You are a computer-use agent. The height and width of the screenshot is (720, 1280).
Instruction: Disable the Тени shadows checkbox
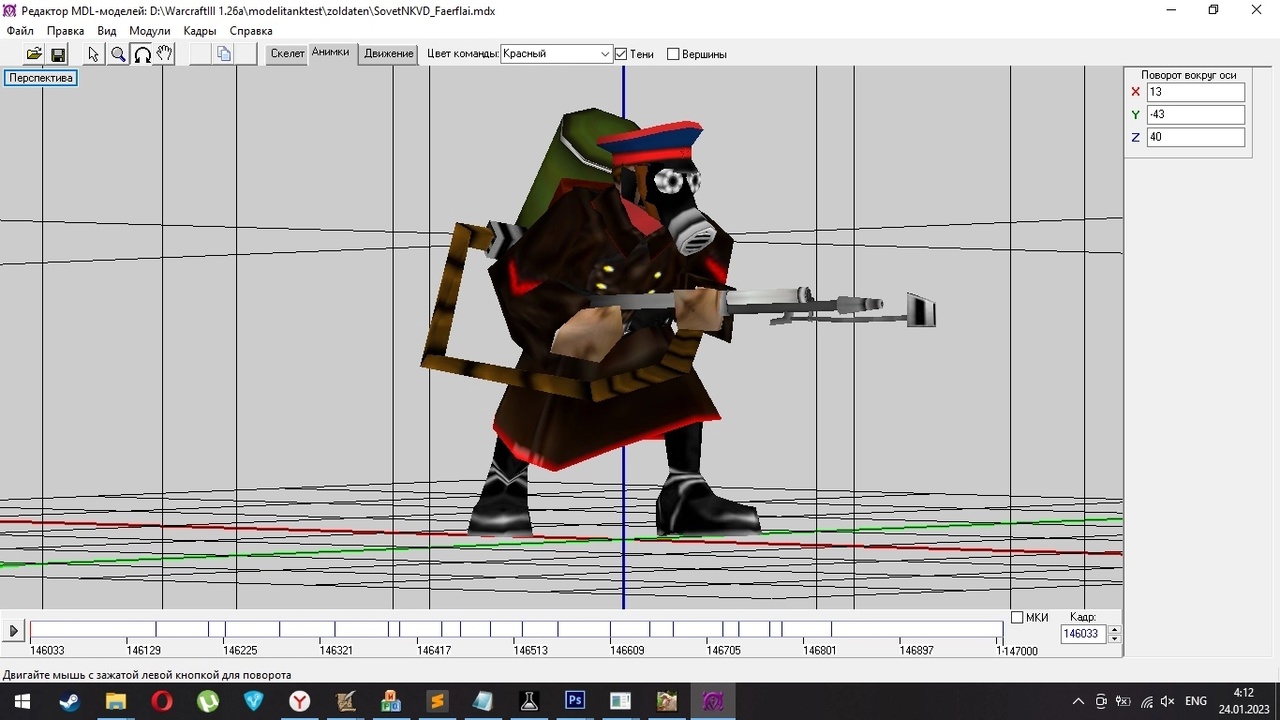pos(621,54)
